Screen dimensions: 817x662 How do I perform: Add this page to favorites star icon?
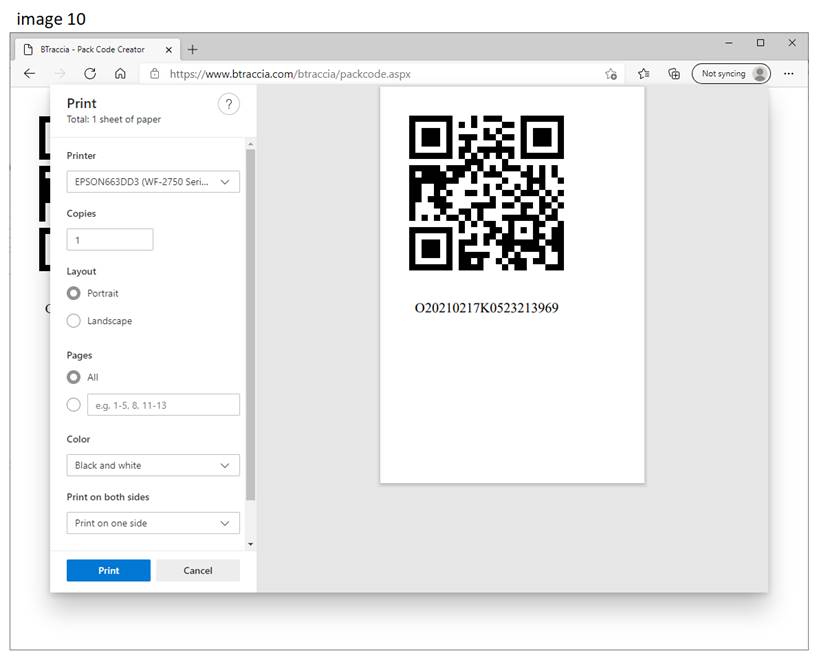(x=611, y=74)
